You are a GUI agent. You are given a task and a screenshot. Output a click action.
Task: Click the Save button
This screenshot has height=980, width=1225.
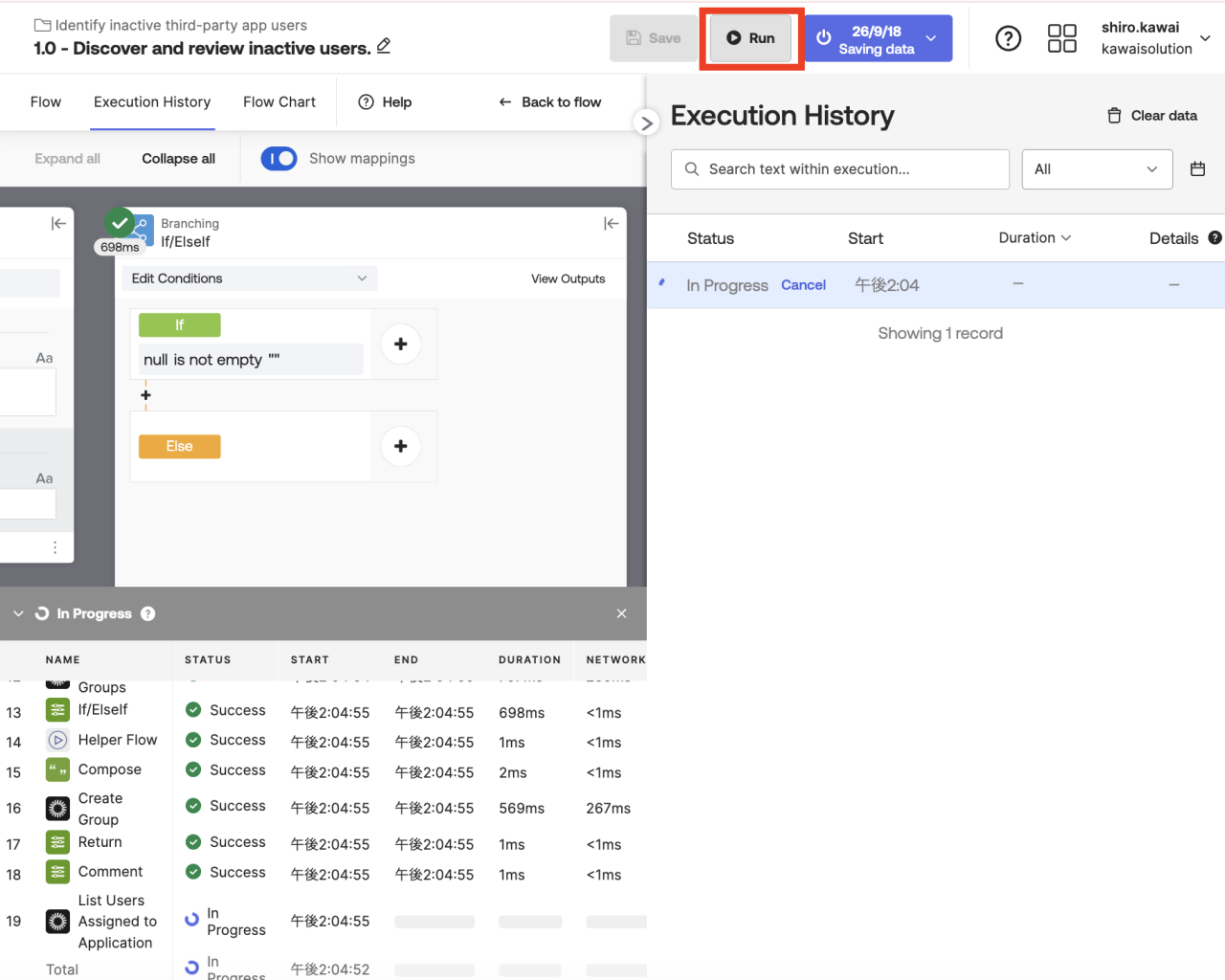coord(654,38)
